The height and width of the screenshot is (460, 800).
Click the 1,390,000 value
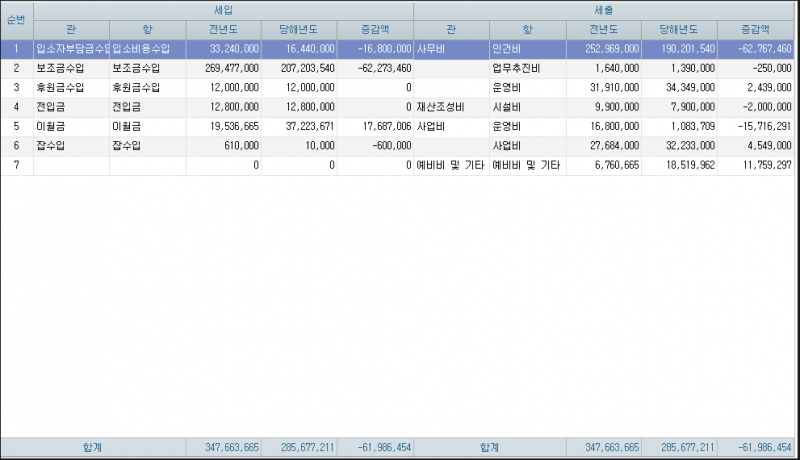[693, 68]
